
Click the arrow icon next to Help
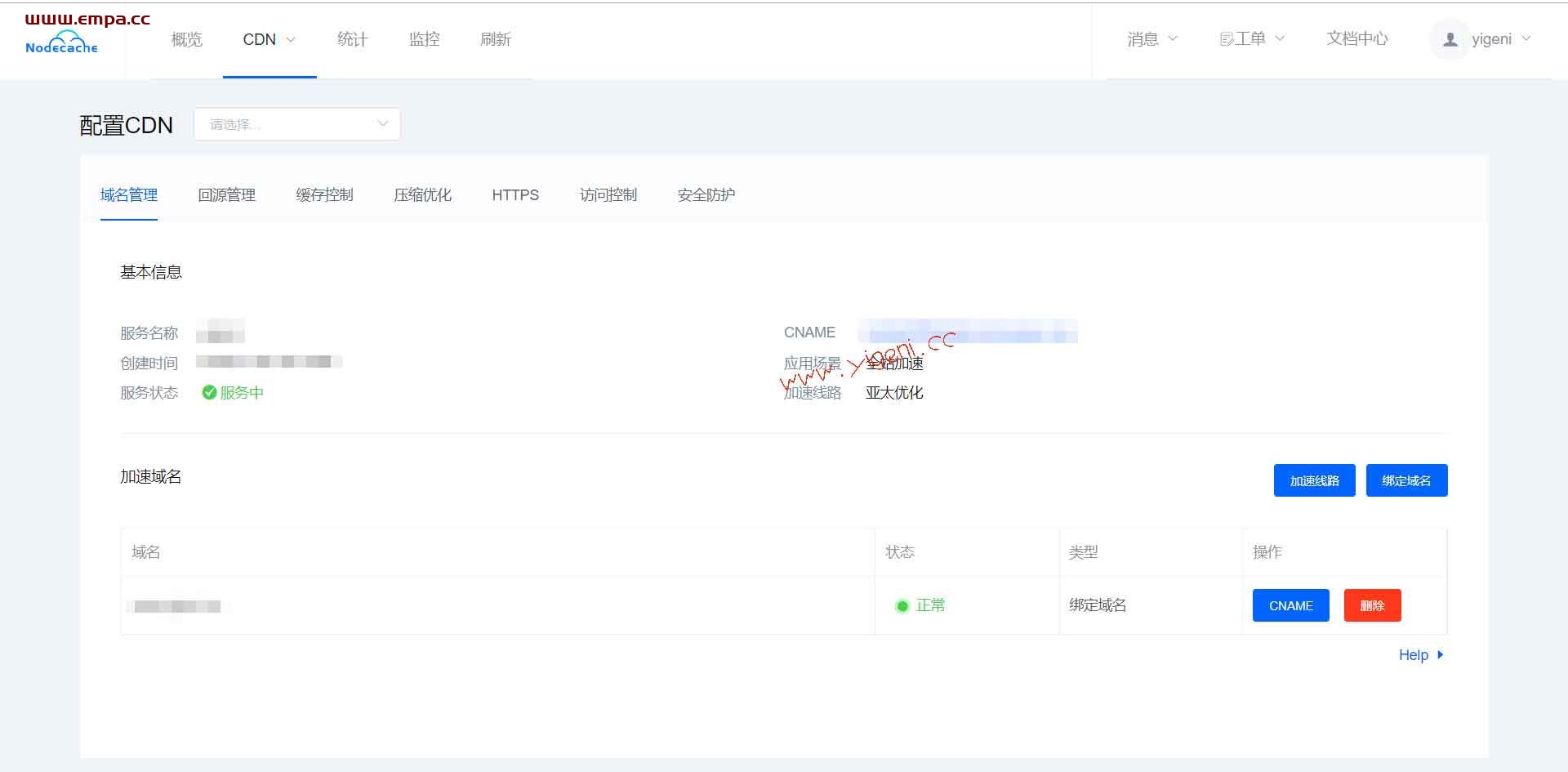(1441, 654)
